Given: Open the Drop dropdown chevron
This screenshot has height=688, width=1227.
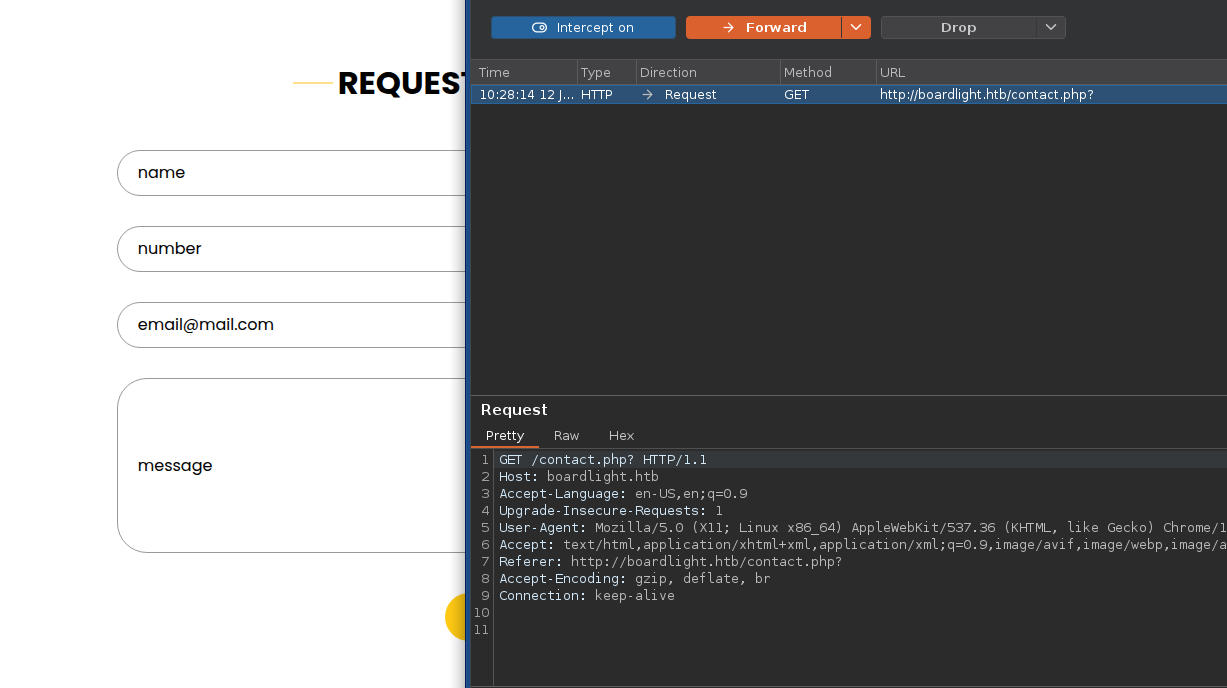Looking at the screenshot, I should click(x=1050, y=28).
